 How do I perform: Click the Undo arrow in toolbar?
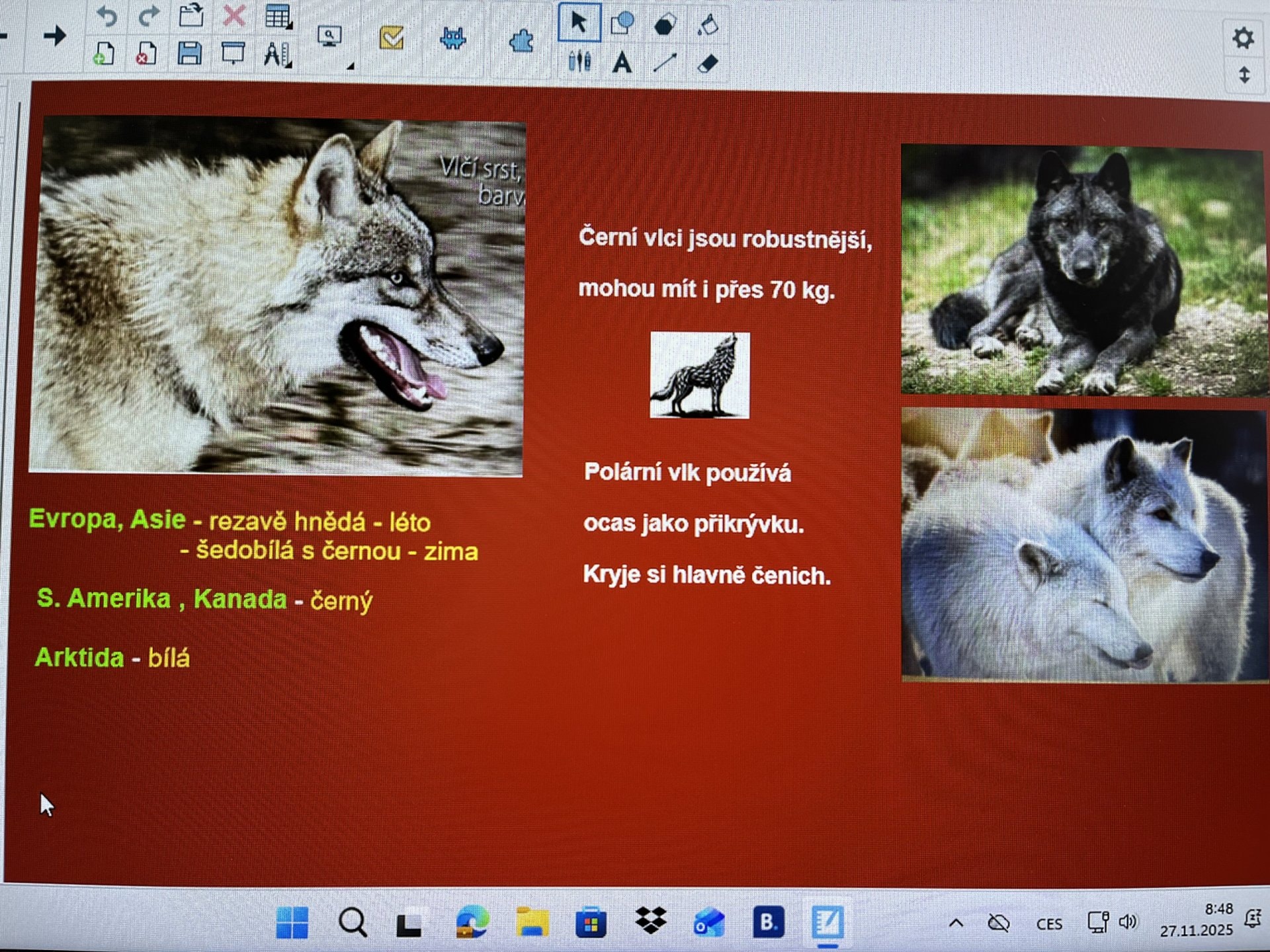106,16
